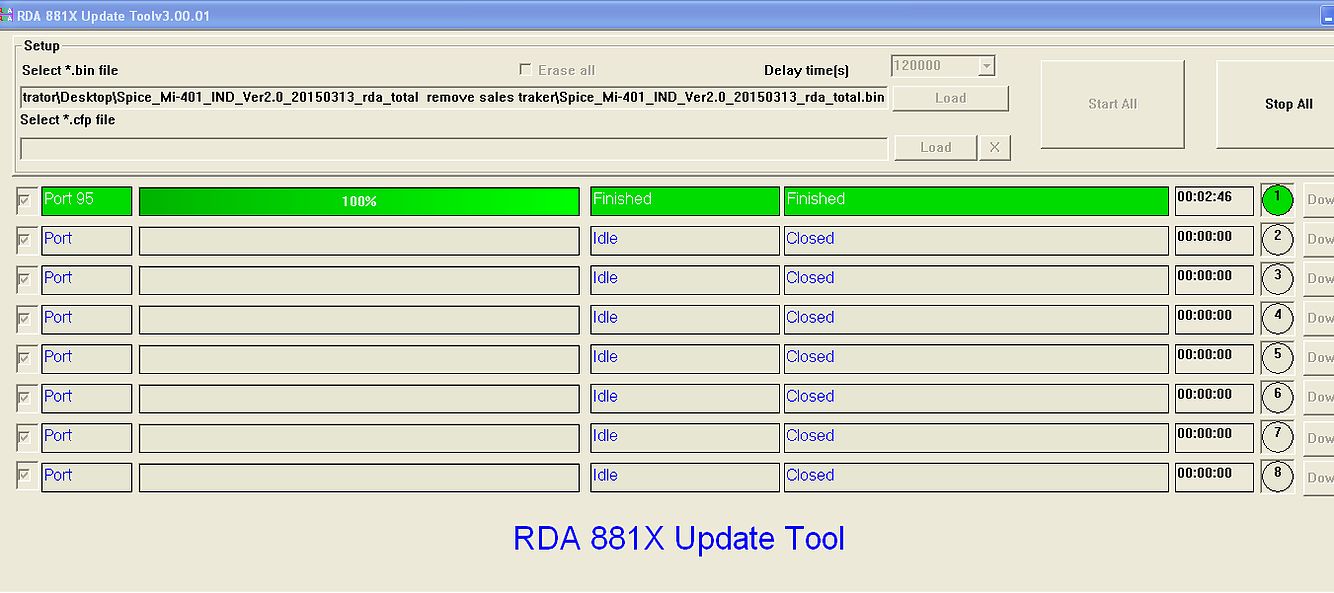Click port 1's circled number indicator
Viewport: 1334px width, 593px height.
(1277, 199)
